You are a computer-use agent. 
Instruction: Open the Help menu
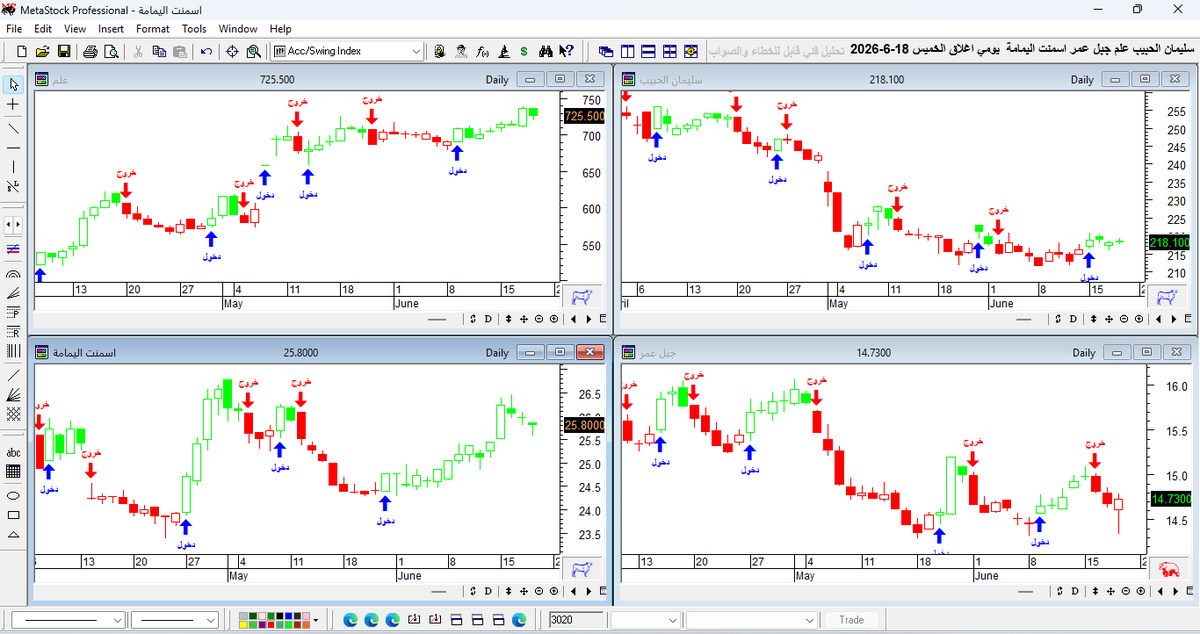tap(281, 29)
